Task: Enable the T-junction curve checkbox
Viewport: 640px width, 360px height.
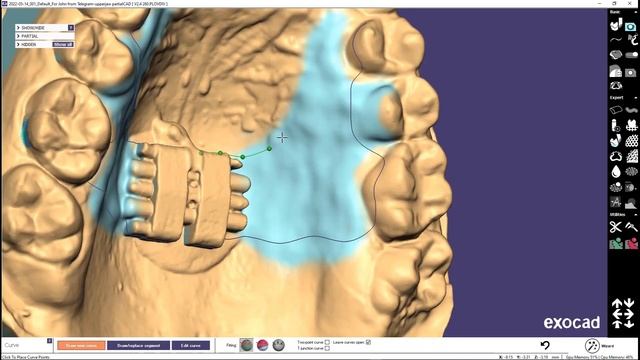Action: 327,349
